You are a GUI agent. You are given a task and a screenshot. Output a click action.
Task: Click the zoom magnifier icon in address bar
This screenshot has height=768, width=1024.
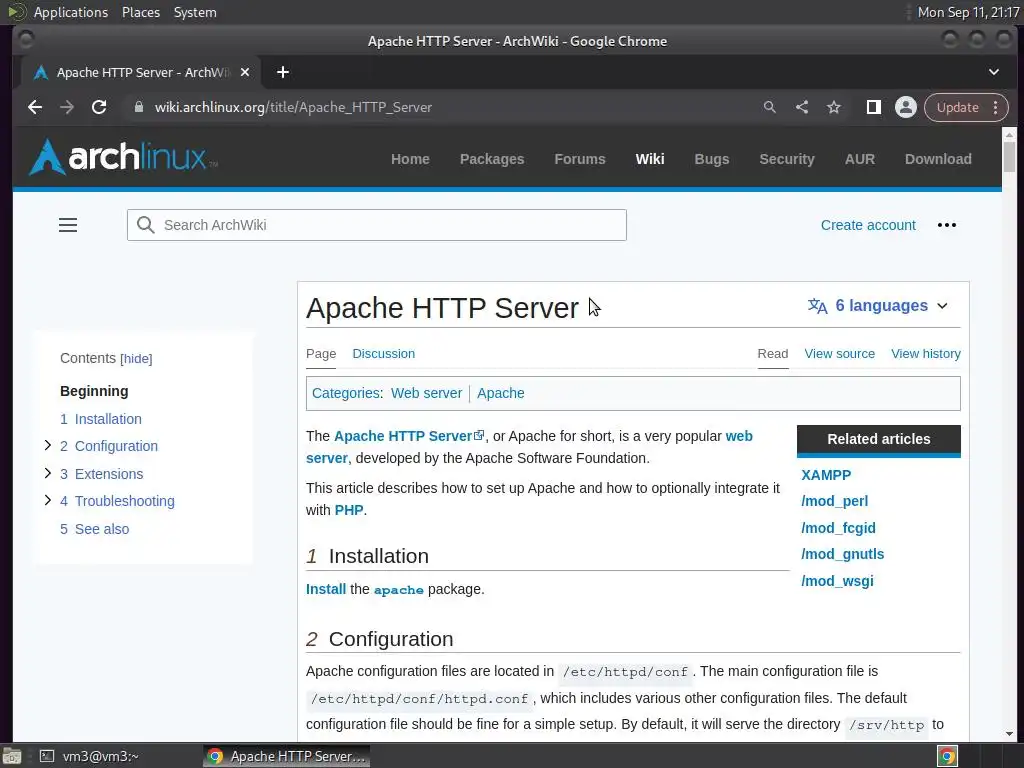pyautogui.click(x=770, y=107)
